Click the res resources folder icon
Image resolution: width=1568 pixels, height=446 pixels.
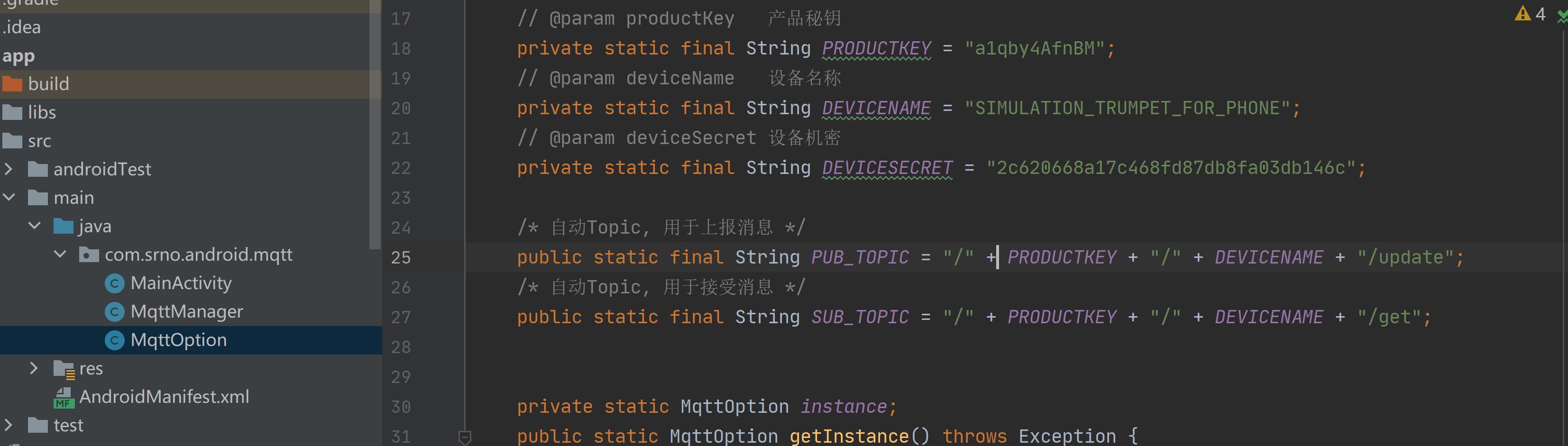64,369
